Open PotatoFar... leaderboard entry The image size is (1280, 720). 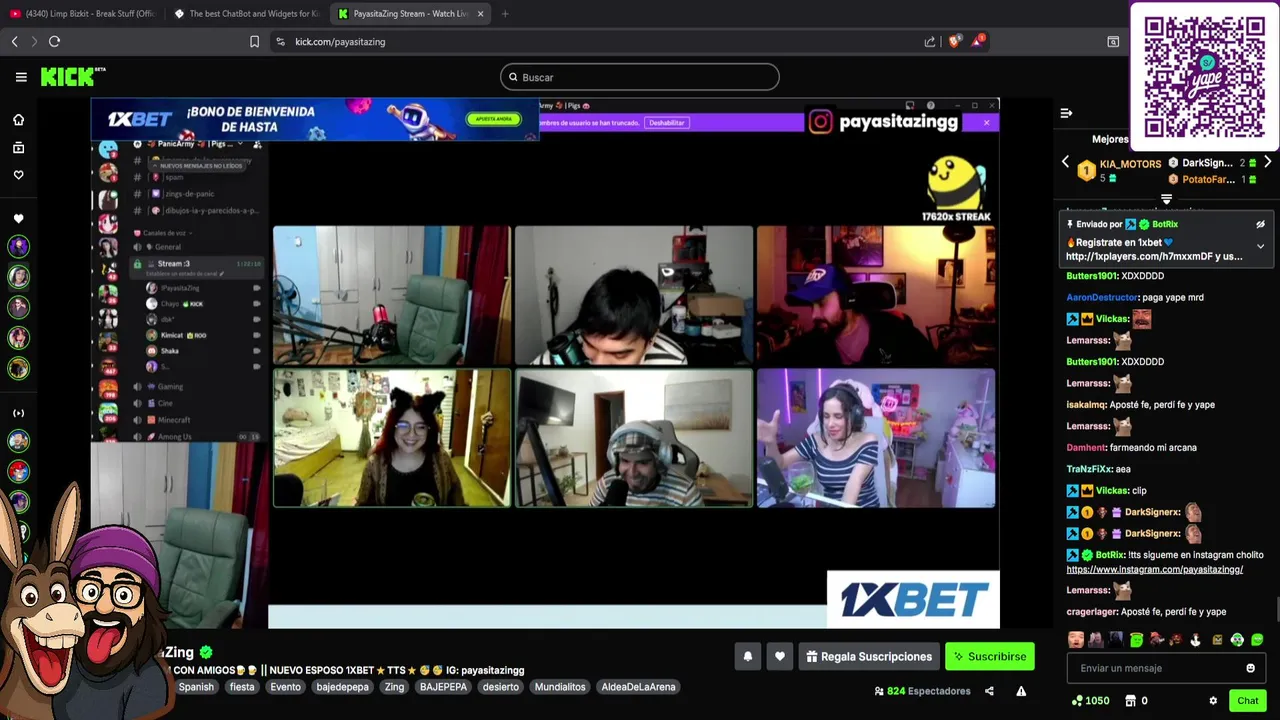(1208, 179)
